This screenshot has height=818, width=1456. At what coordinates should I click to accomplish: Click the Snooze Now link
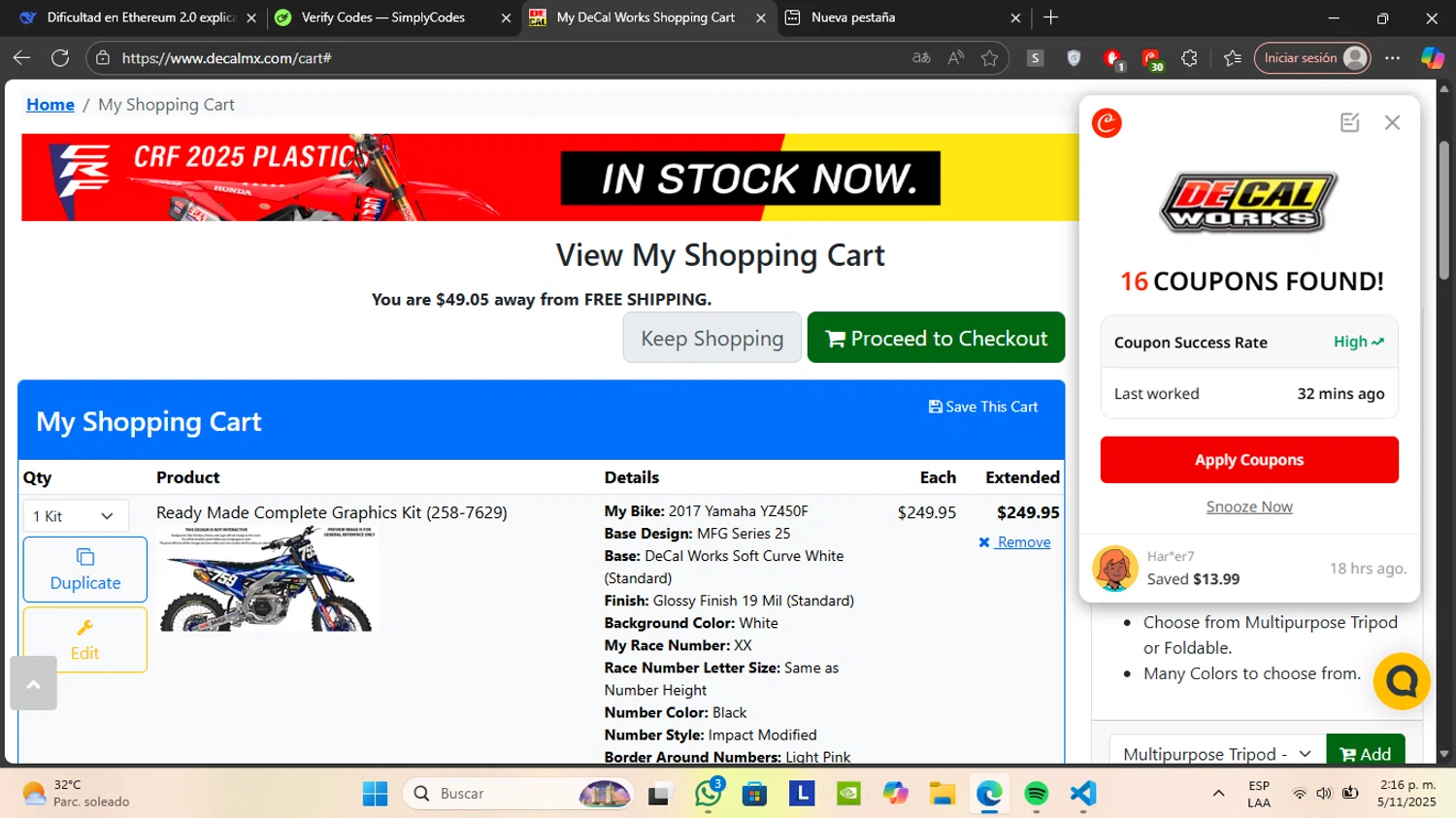pos(1249,507)
